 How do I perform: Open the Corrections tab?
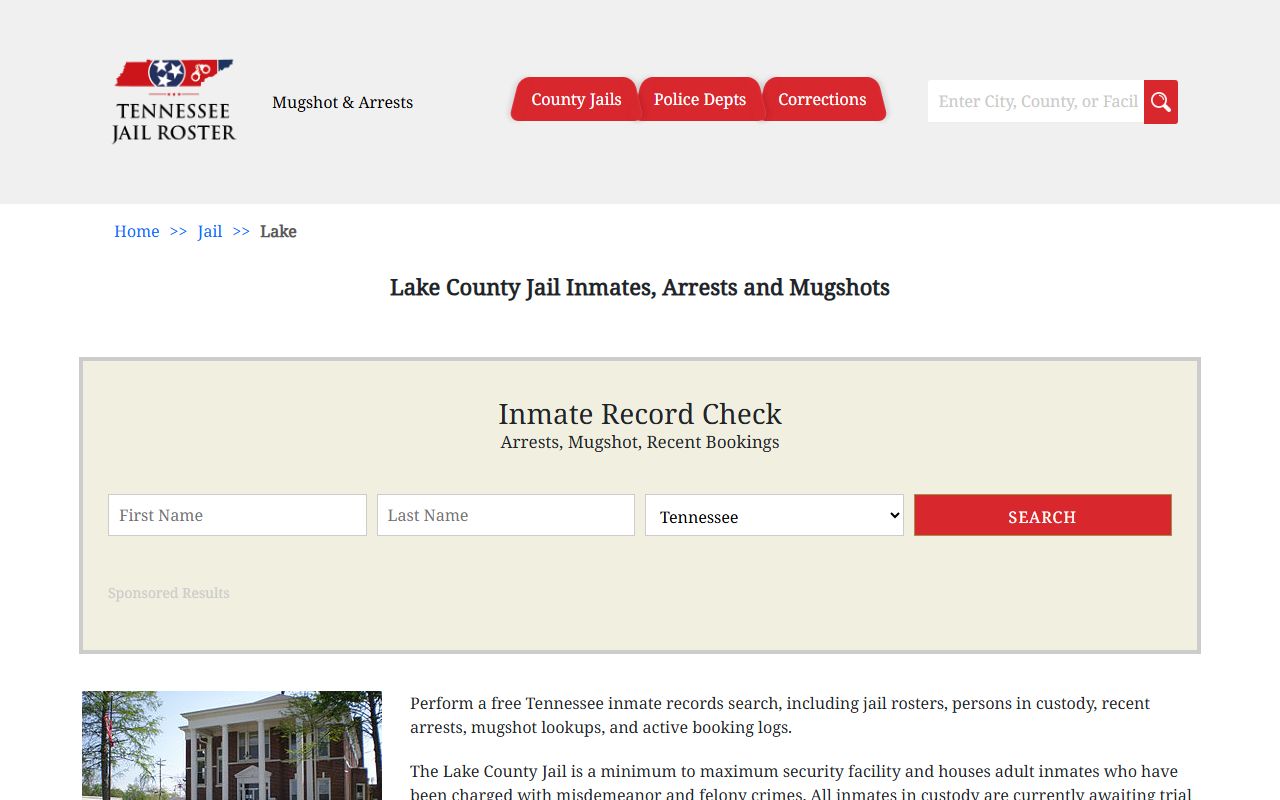click(x=822, y=99)
